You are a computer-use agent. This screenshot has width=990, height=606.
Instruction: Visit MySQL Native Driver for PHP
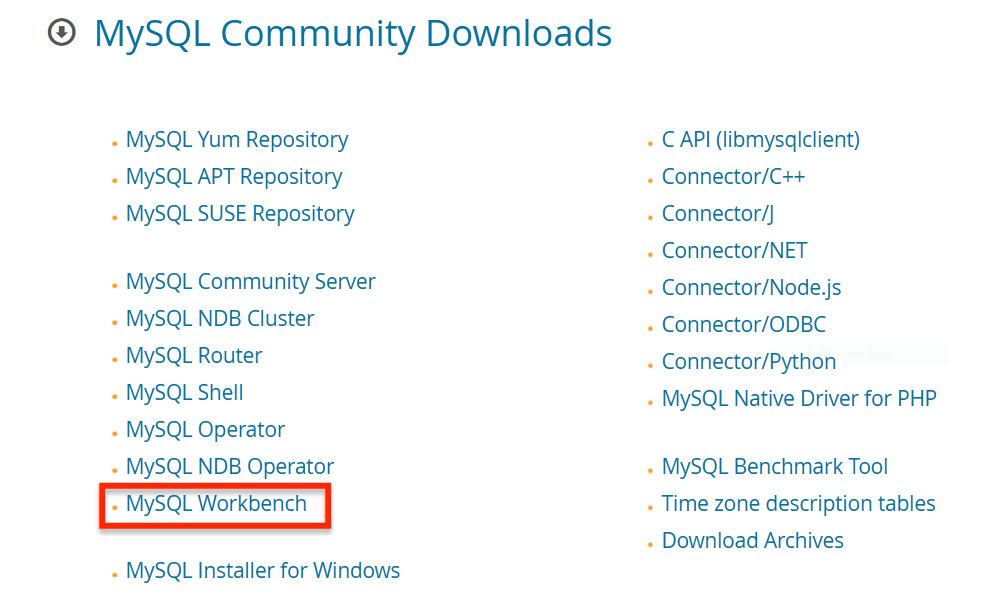pyautogui.click(x=799, y=400)
